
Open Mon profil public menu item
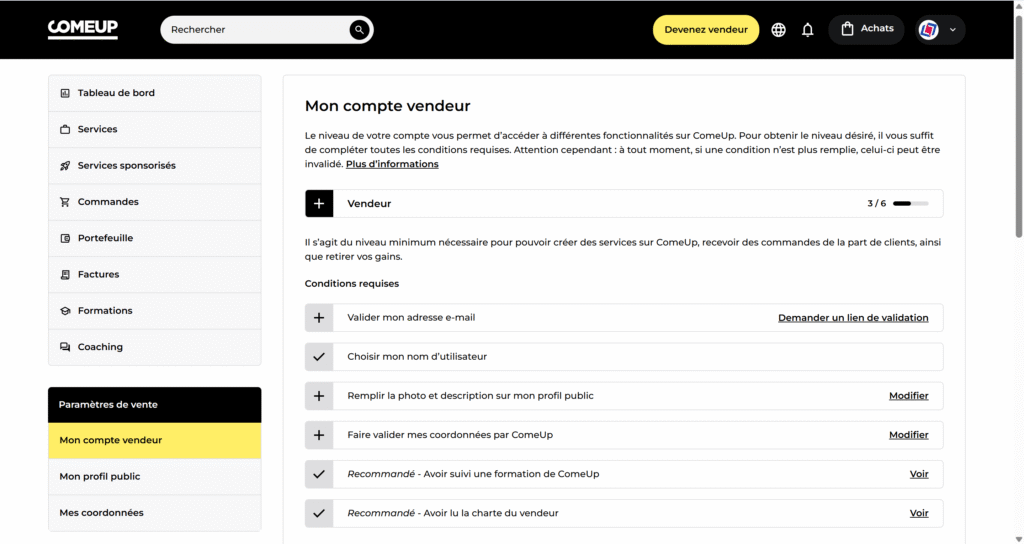click(x=100, y=477)
